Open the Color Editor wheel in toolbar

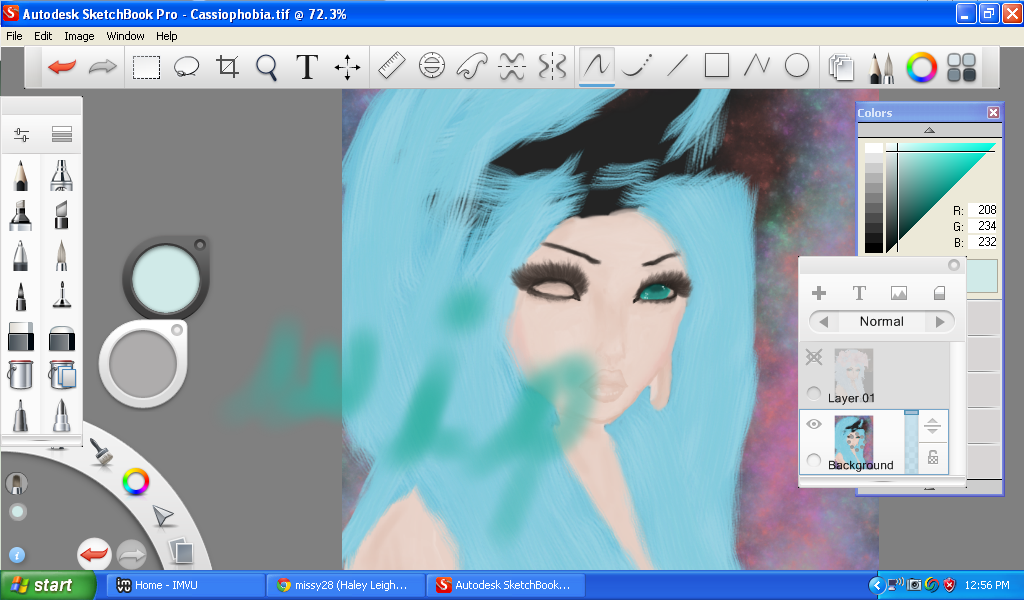(x=921, y=67)
